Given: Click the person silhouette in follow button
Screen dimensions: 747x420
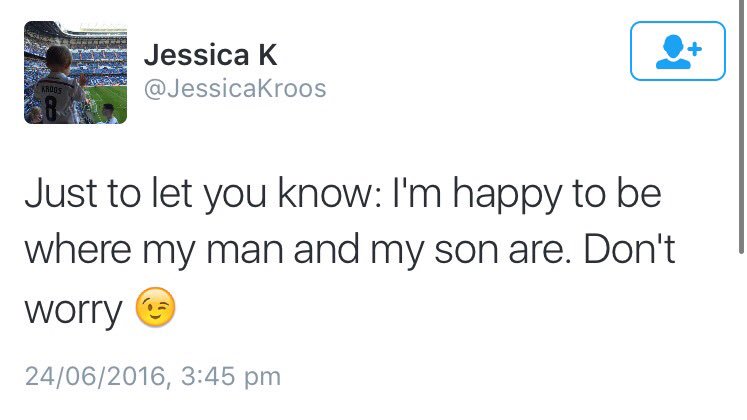Looking at the screenshot, I should point(670,53).
